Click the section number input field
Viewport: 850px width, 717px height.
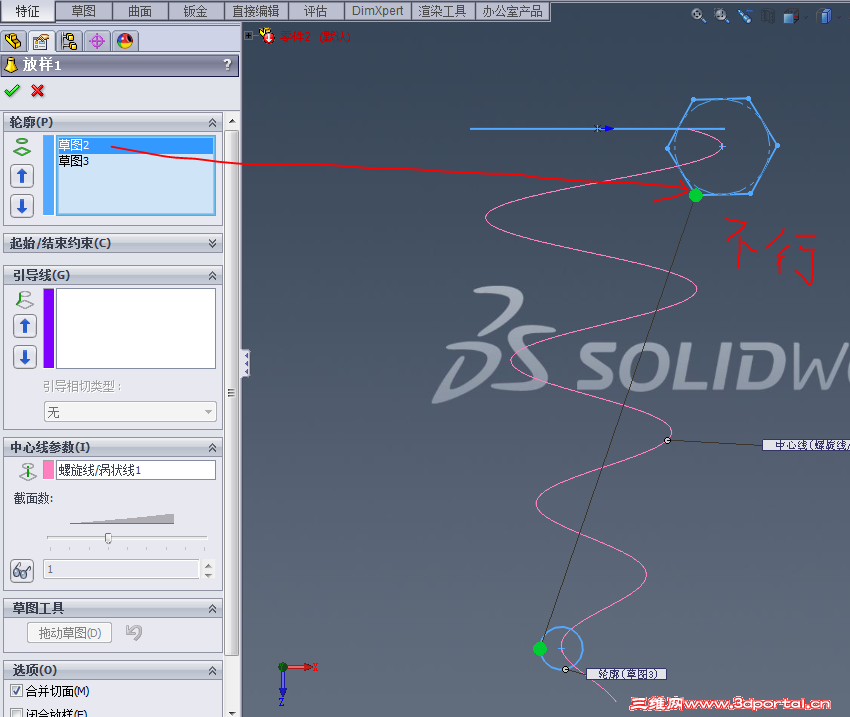[x=121, y=569]
